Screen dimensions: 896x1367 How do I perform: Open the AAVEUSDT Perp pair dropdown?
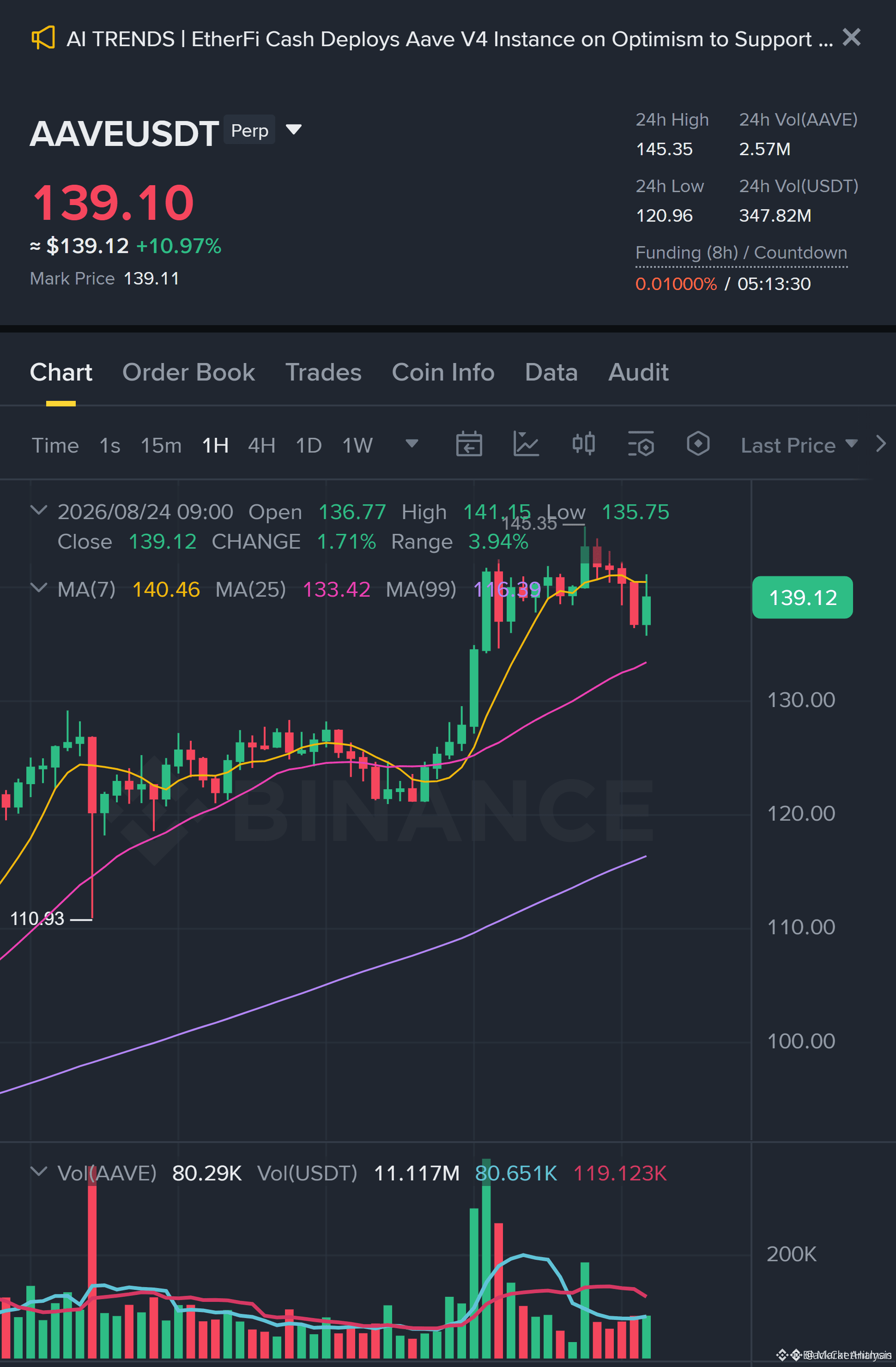pos(293,129)
